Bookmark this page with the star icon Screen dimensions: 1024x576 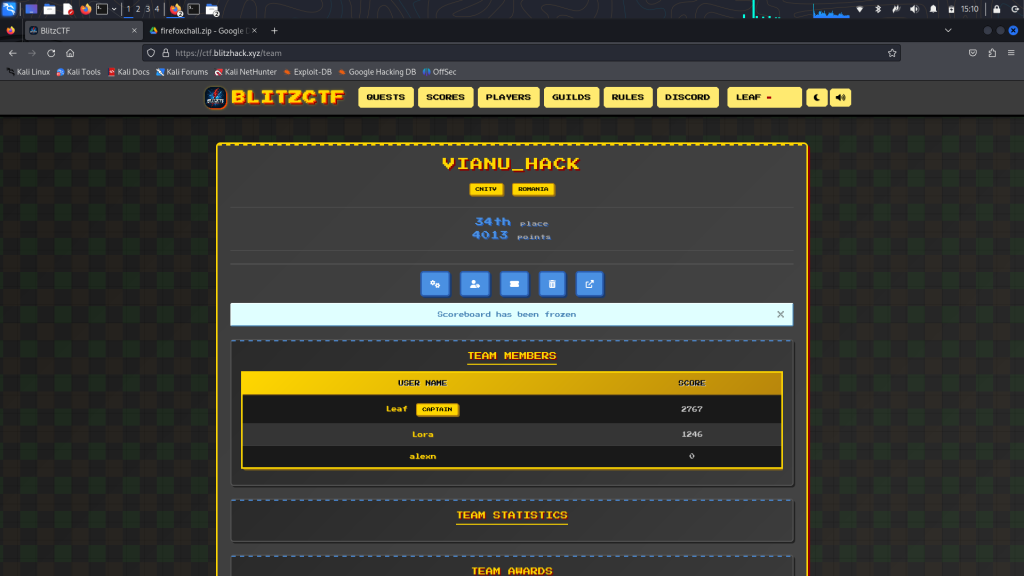pyautogui.click(x=892, y=53)
